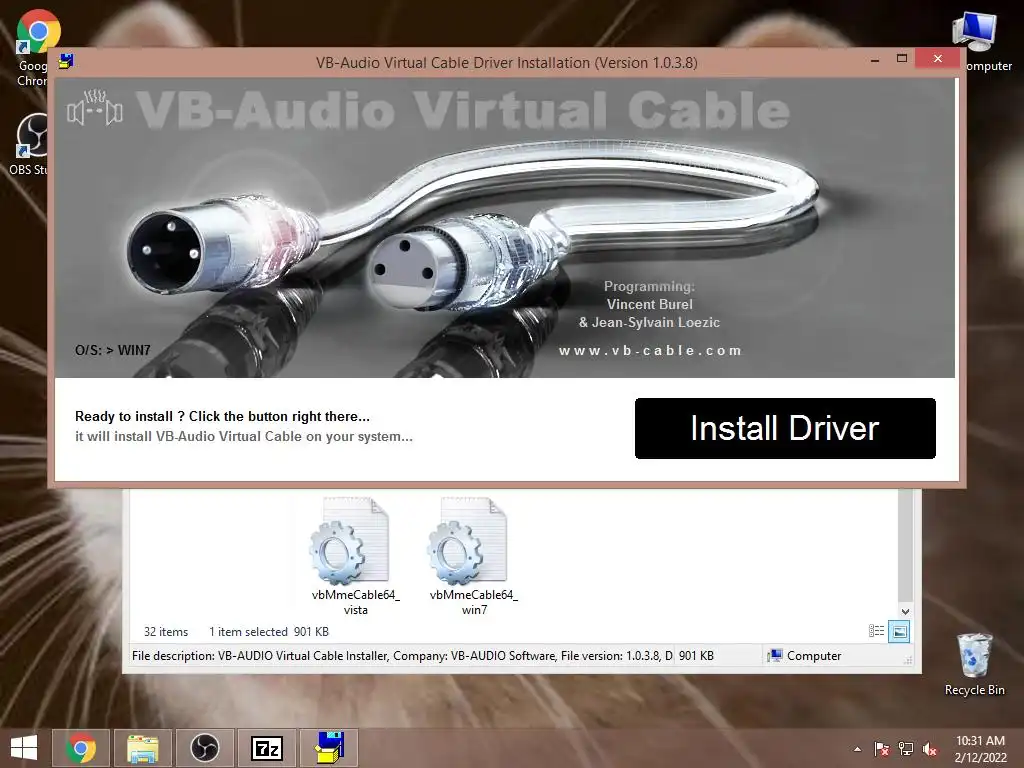Click the File description status text
Image resolution: width=1024 pixels, height=768 pixels.
(x=402, y=656)
